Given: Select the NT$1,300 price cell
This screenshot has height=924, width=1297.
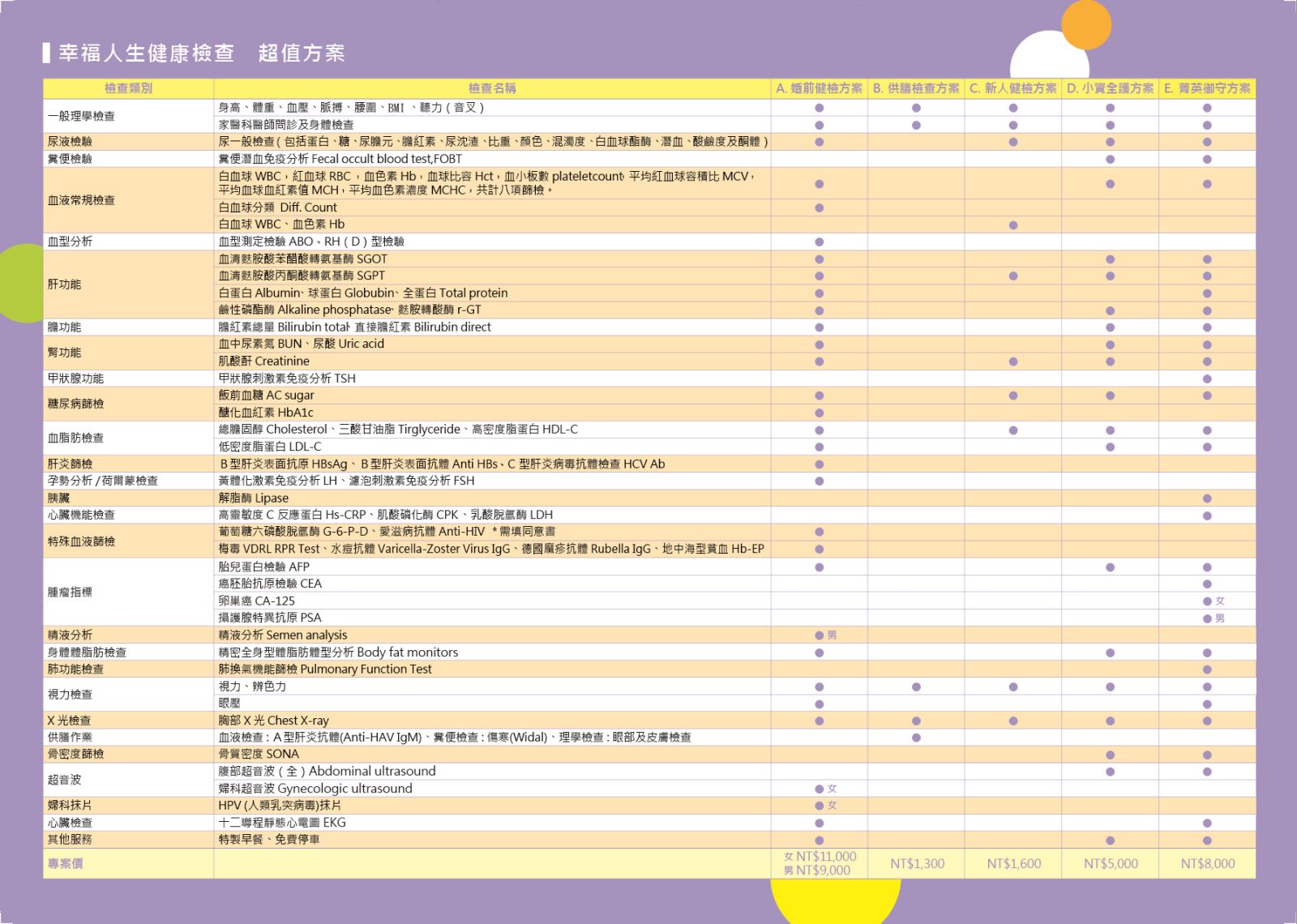Looking at the screenshot, I should click(x=917, y=864).
